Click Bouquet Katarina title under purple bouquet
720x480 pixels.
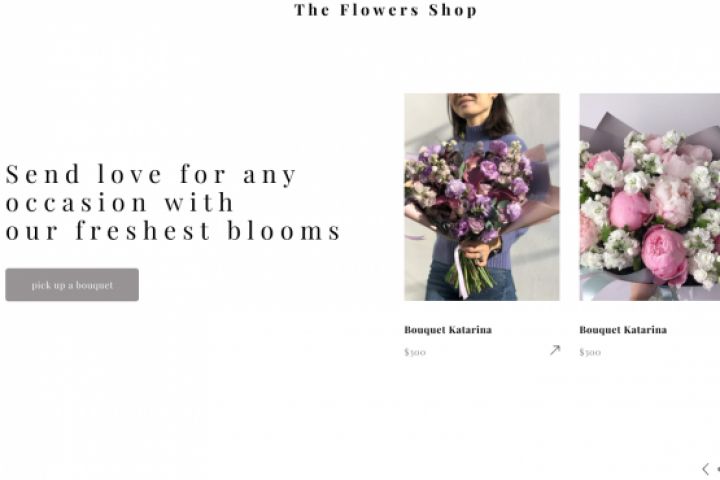447,330
